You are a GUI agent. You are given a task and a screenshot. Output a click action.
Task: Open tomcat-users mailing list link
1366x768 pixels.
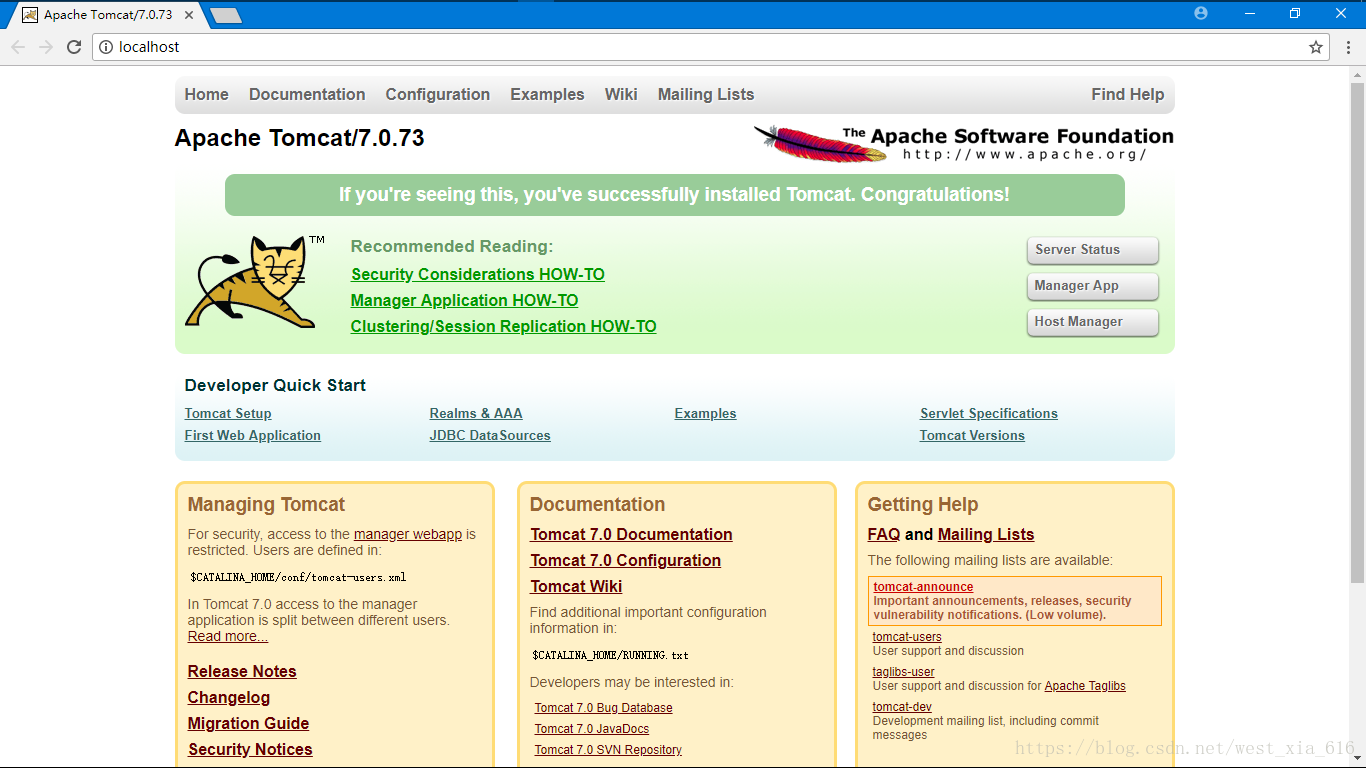tap(907, 637)
